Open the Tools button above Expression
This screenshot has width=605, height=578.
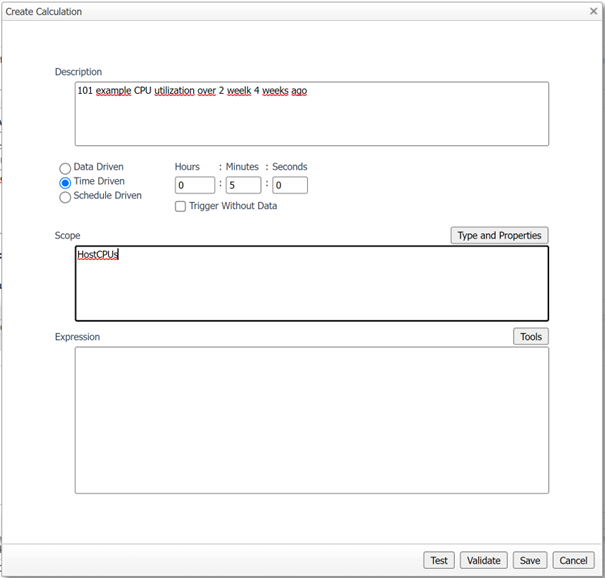click(x=531, y=337)
